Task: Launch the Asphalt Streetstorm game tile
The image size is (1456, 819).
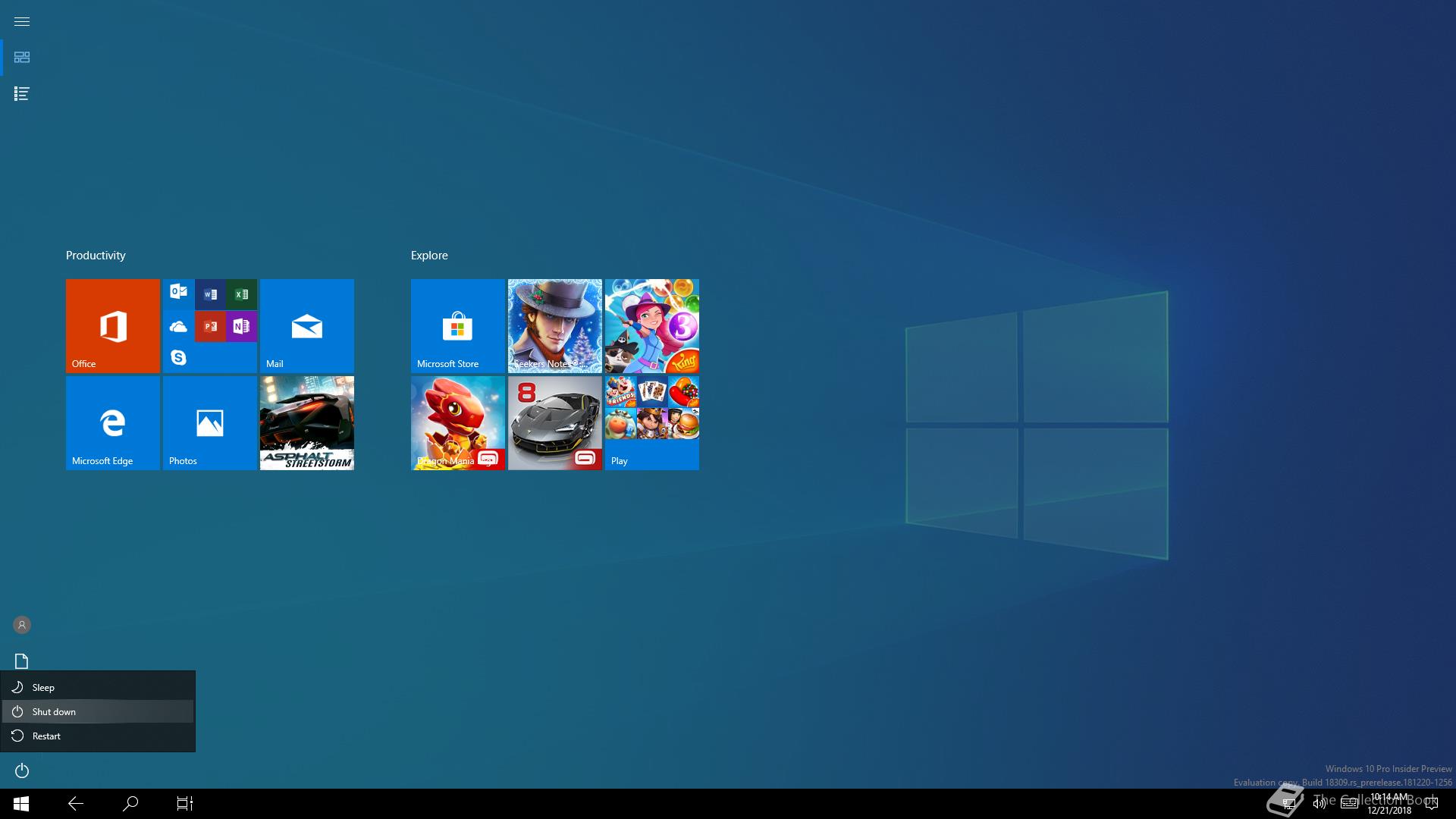Action: pyautogui.click(x=307, y=423)
